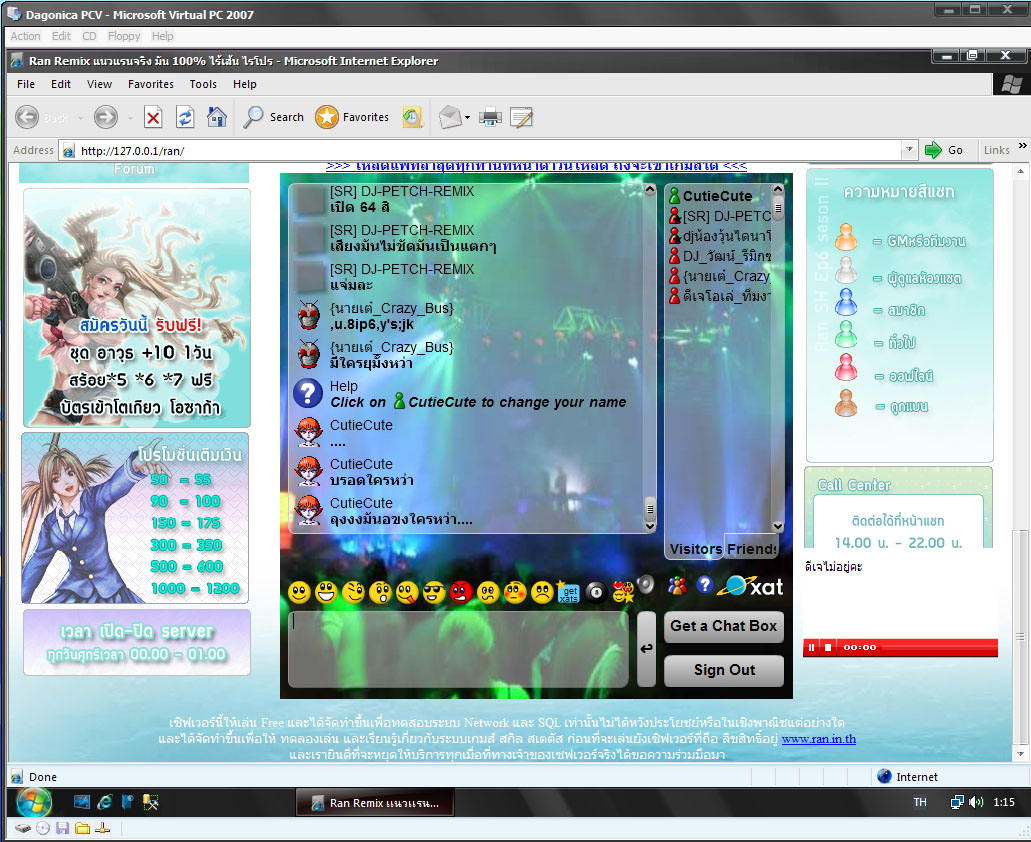Expand the address bar dropdown arrow

coord(909,150)
